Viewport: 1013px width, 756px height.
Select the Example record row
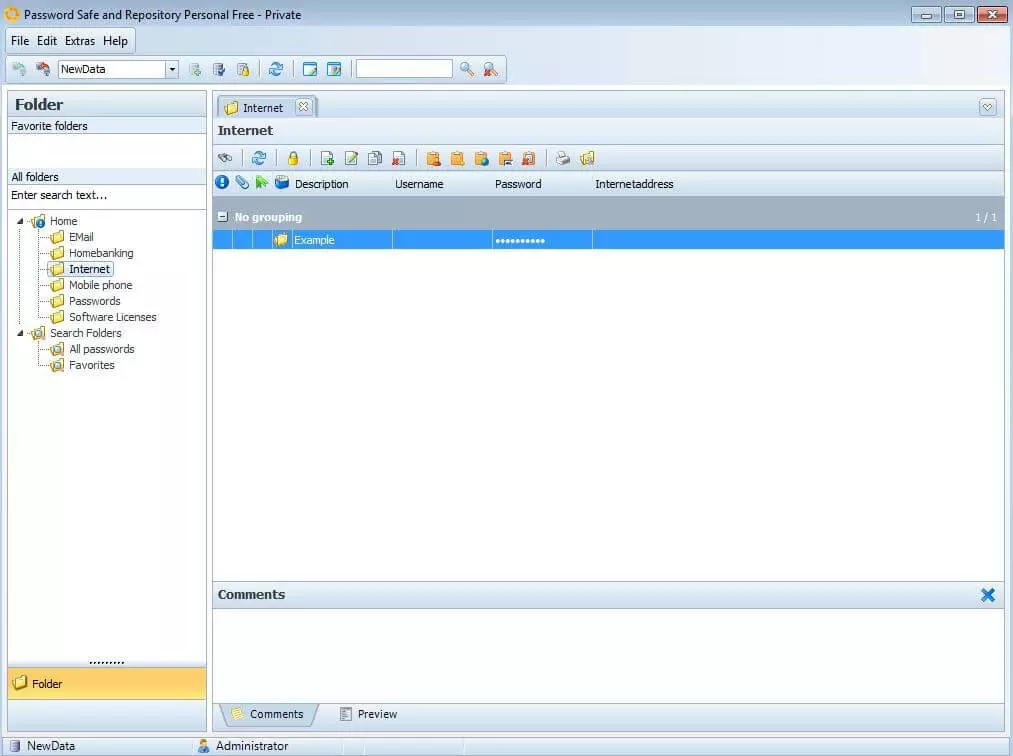pos(608,240)
